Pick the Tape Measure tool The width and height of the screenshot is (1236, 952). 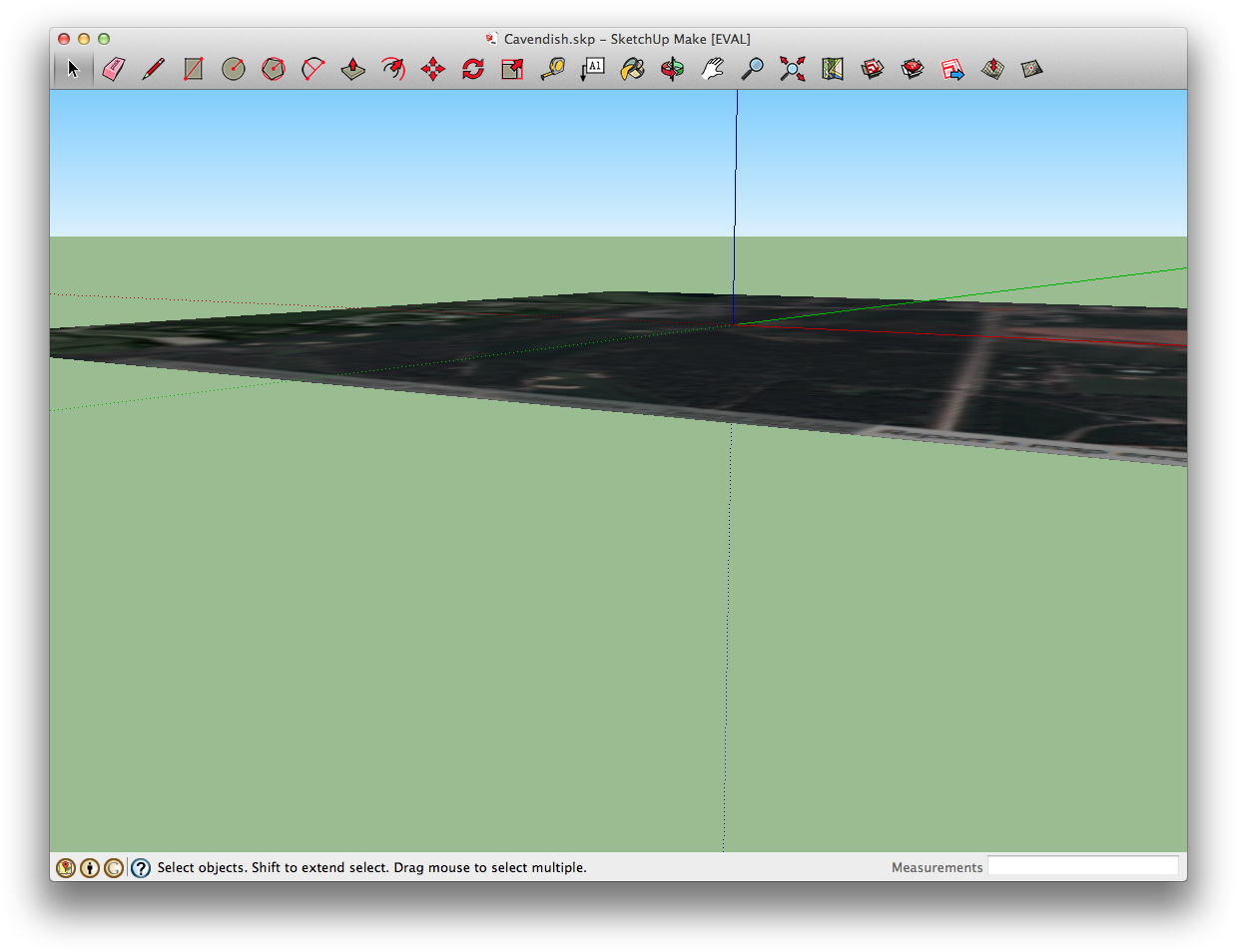click(553, 69)
